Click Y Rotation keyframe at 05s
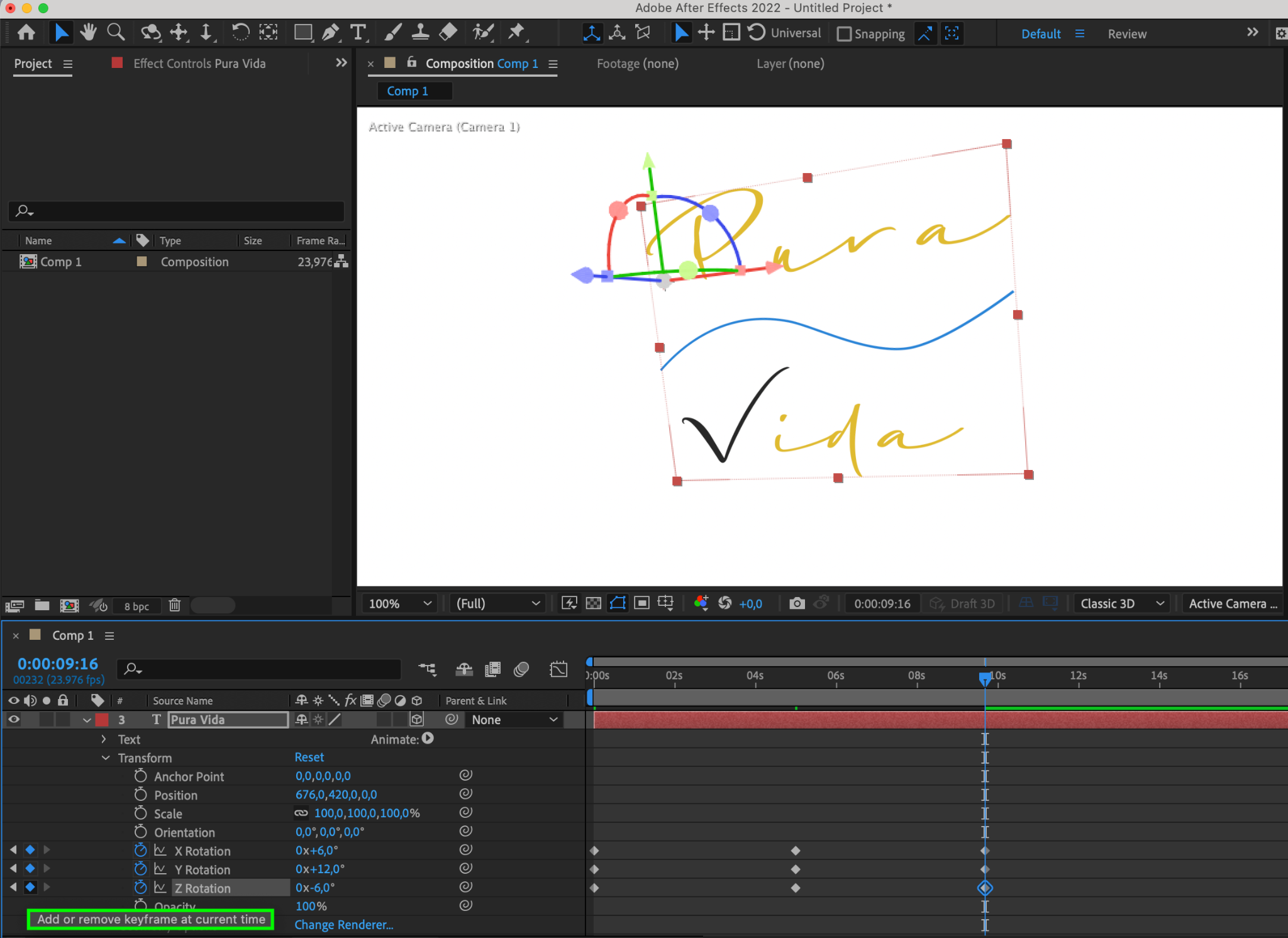This screenshot has width=1288, height=938. (x=796, y=869)
